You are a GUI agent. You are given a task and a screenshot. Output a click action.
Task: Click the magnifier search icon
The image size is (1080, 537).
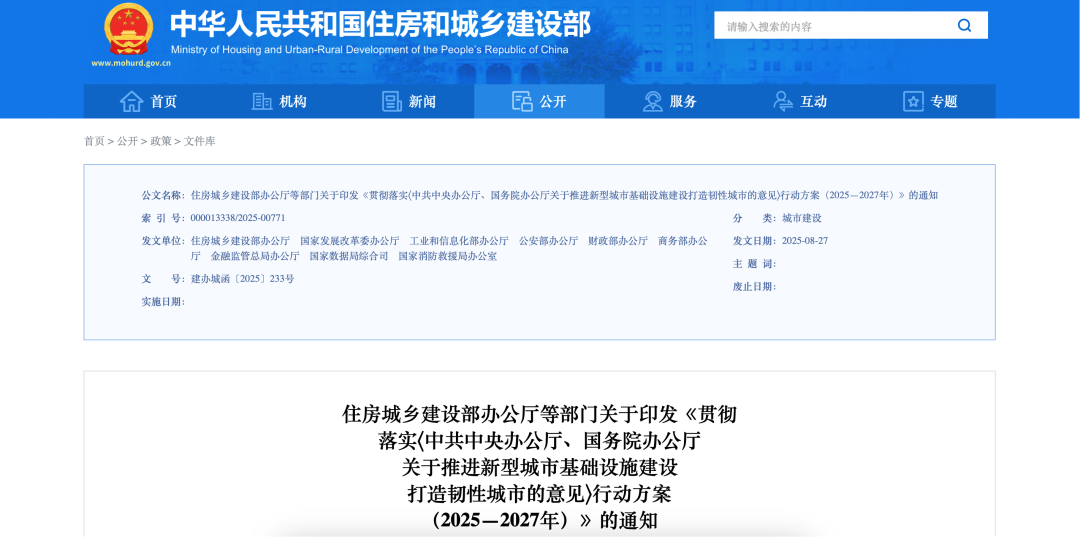(964, 26)
